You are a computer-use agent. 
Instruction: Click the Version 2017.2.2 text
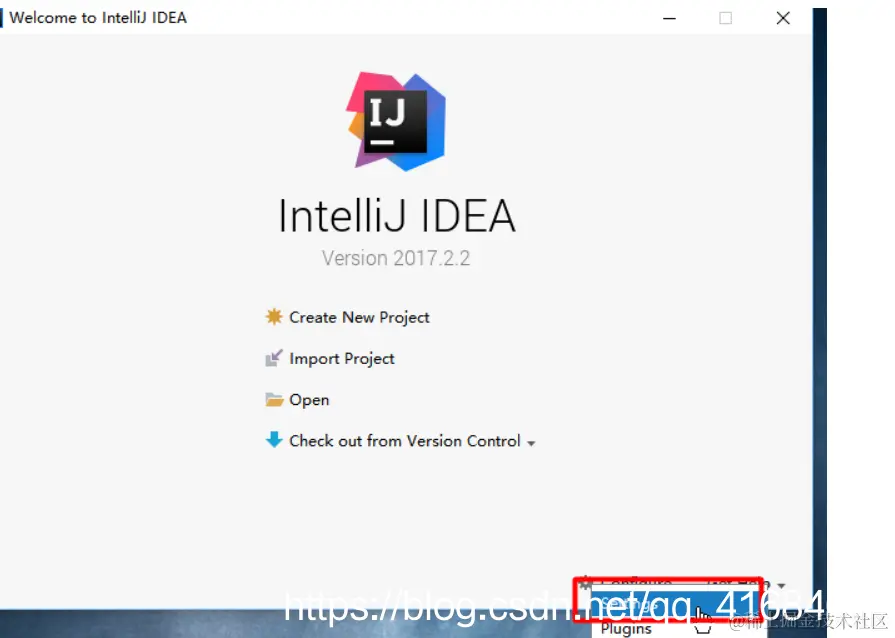(396, 258)
